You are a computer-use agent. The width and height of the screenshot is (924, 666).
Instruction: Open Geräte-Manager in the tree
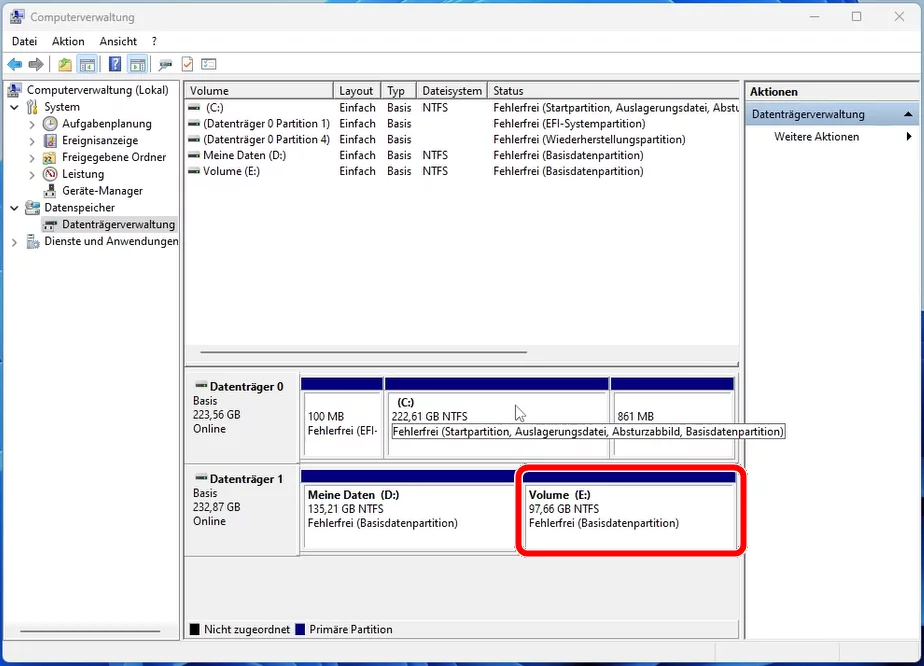[103, 191]
